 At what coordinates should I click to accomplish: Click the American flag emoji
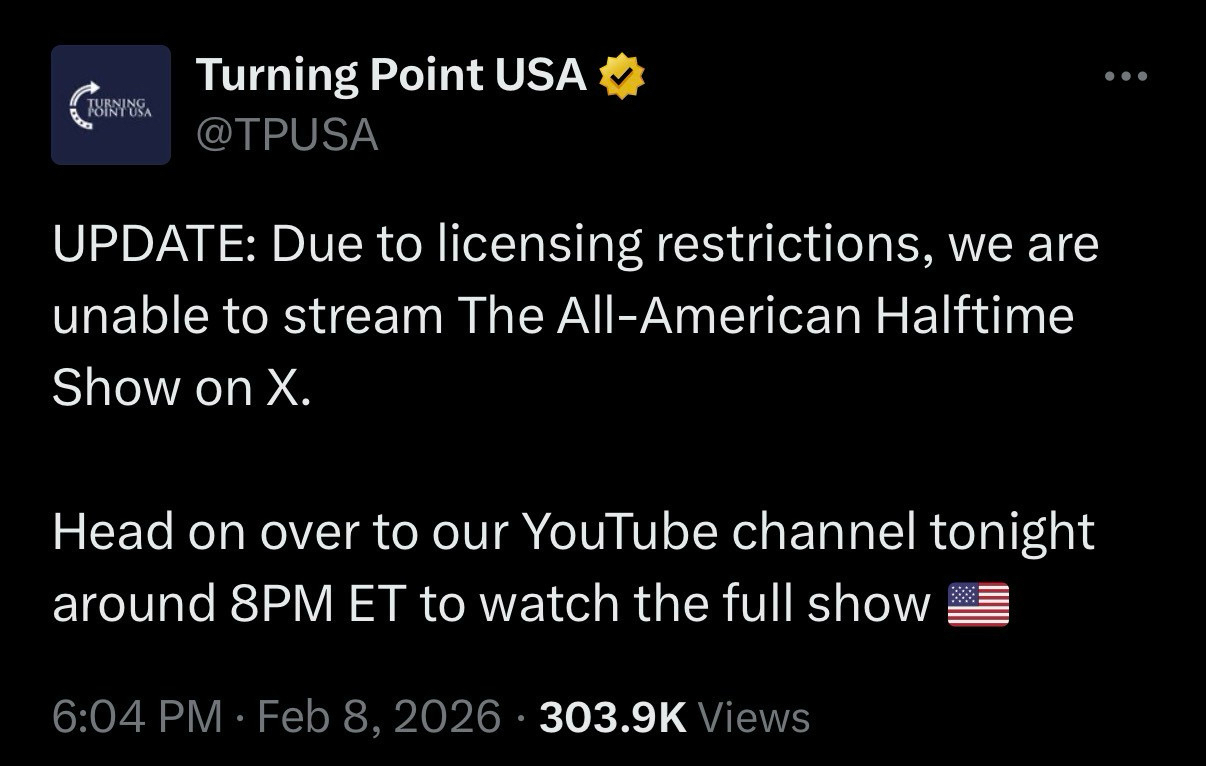[977, 605]
